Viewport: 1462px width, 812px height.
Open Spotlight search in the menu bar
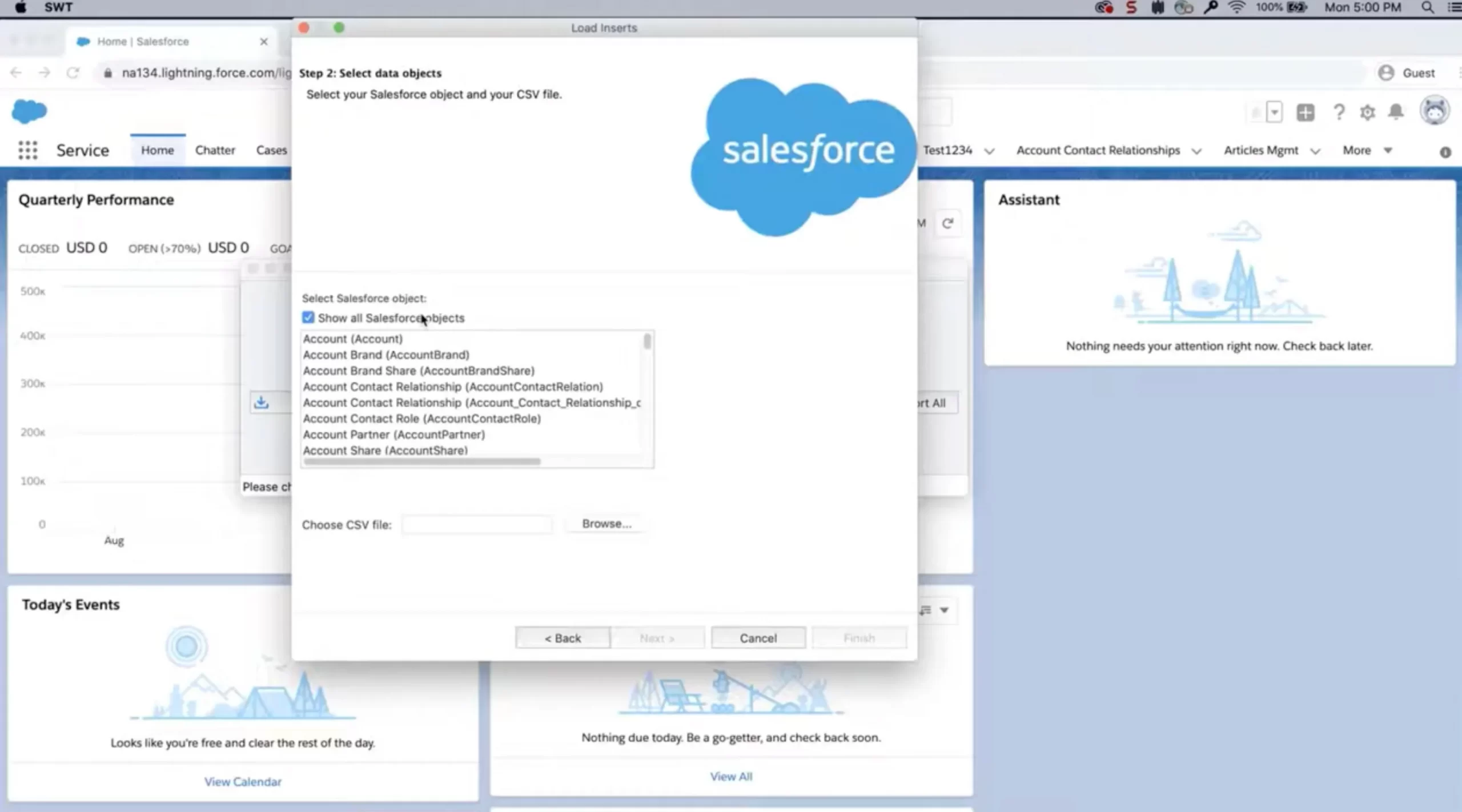pyautogui.click(x=1428, y=7)
